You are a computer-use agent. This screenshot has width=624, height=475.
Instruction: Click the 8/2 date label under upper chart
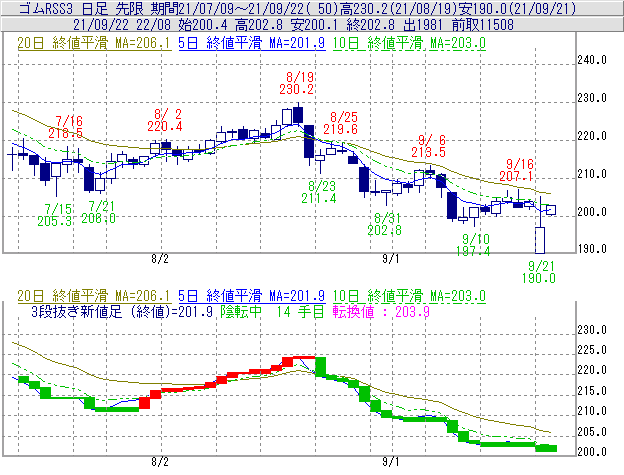pyautogui.click(x=160, y=259)
